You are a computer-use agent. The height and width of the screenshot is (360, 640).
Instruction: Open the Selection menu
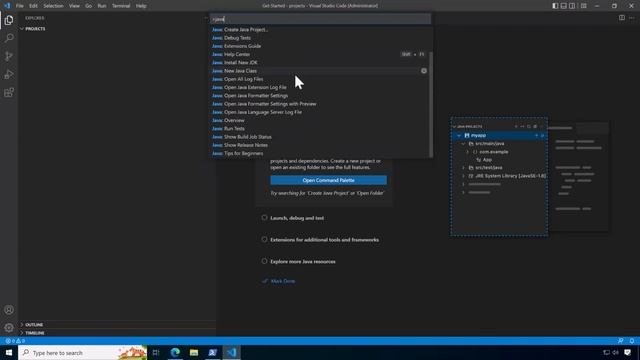[53, 6]
